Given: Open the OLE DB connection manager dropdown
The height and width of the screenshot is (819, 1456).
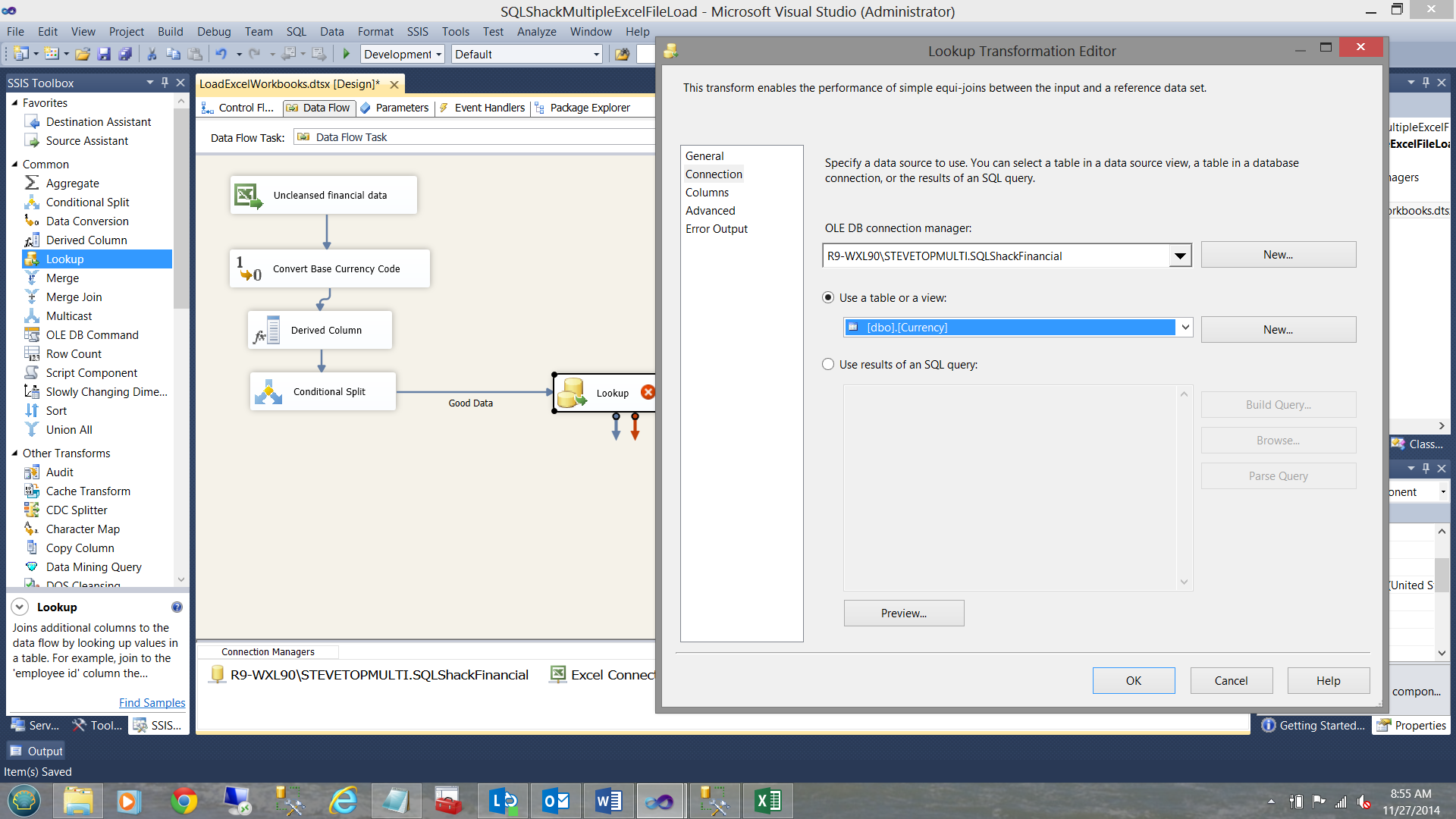Looking at the screenshot, I should point(1180,256).
